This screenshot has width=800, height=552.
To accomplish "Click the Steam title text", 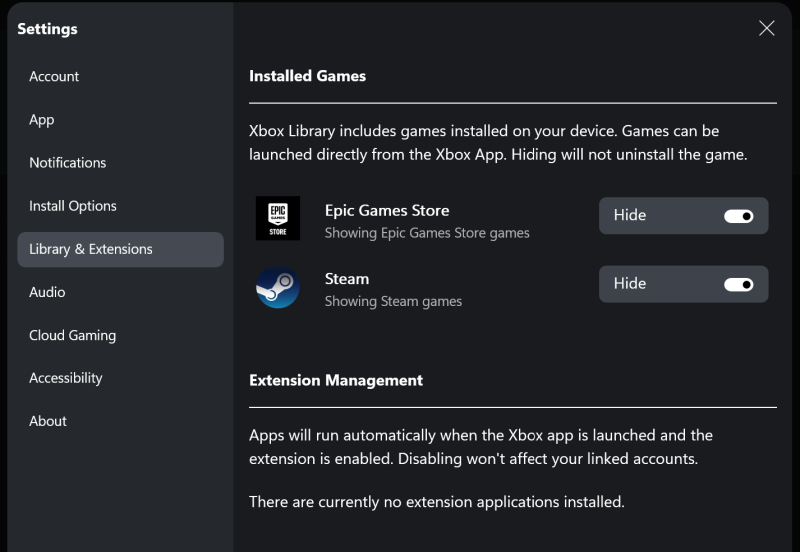I will click(347, 279).
